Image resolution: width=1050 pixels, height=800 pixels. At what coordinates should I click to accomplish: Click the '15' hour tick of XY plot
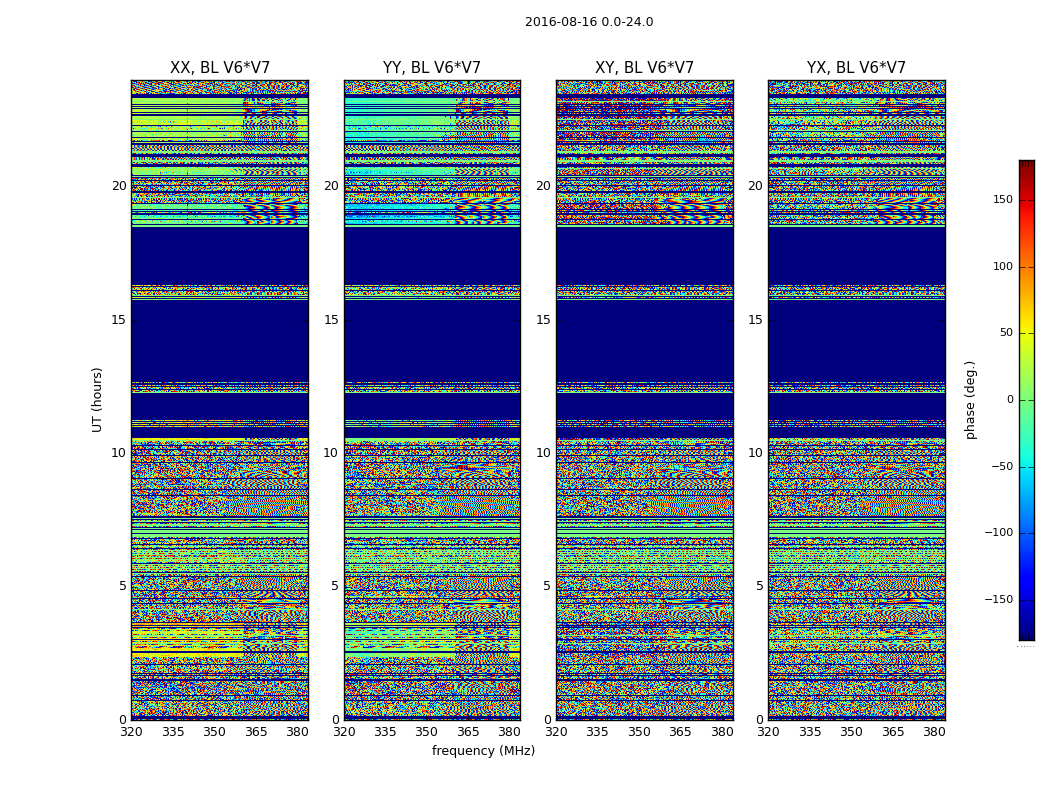tap(544, 320)
